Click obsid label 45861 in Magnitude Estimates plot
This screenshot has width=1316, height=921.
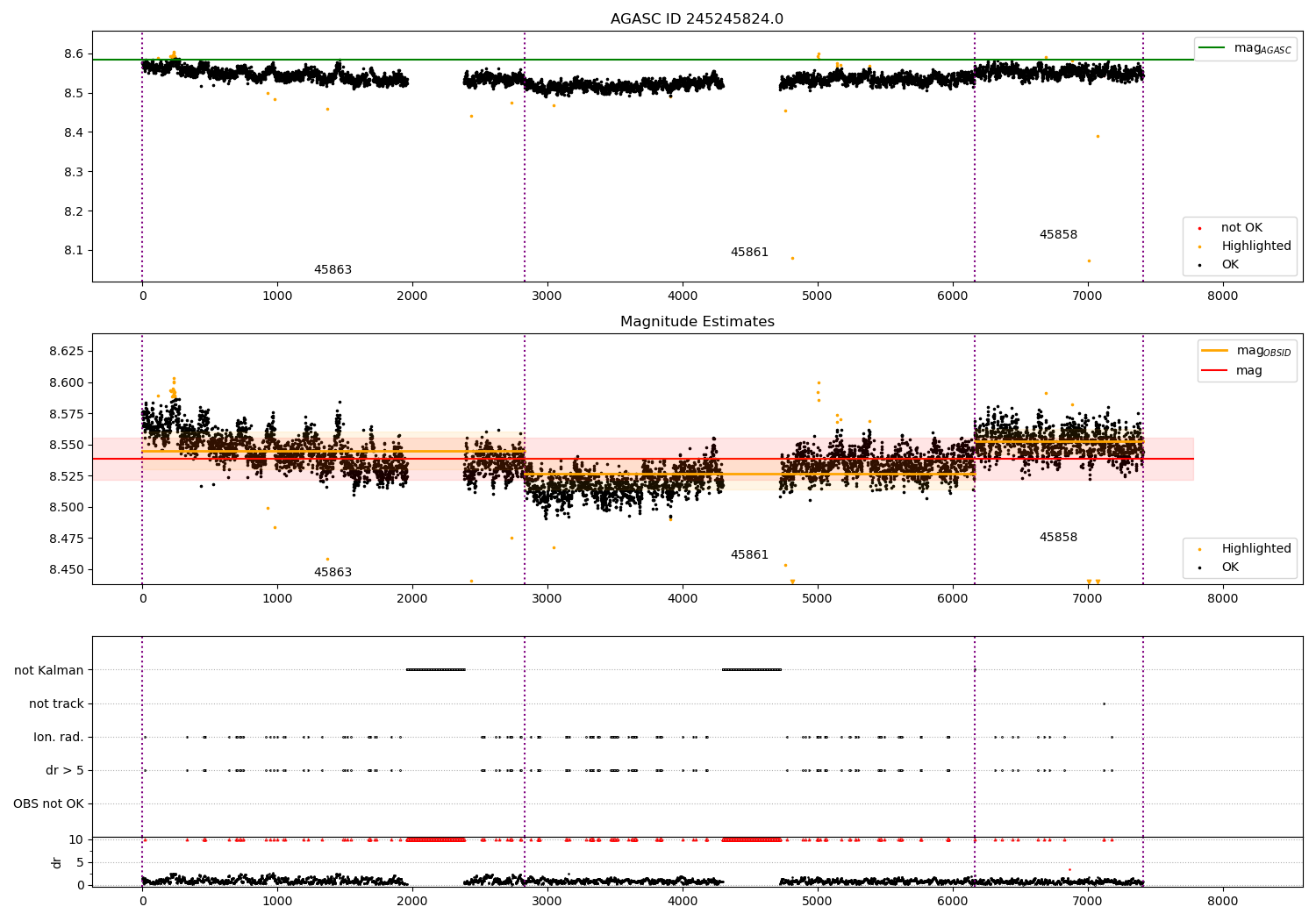[749, 555]
